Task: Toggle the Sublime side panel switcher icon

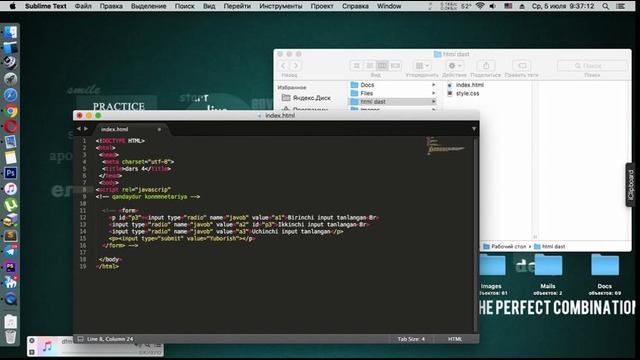Action: point(80,339)
